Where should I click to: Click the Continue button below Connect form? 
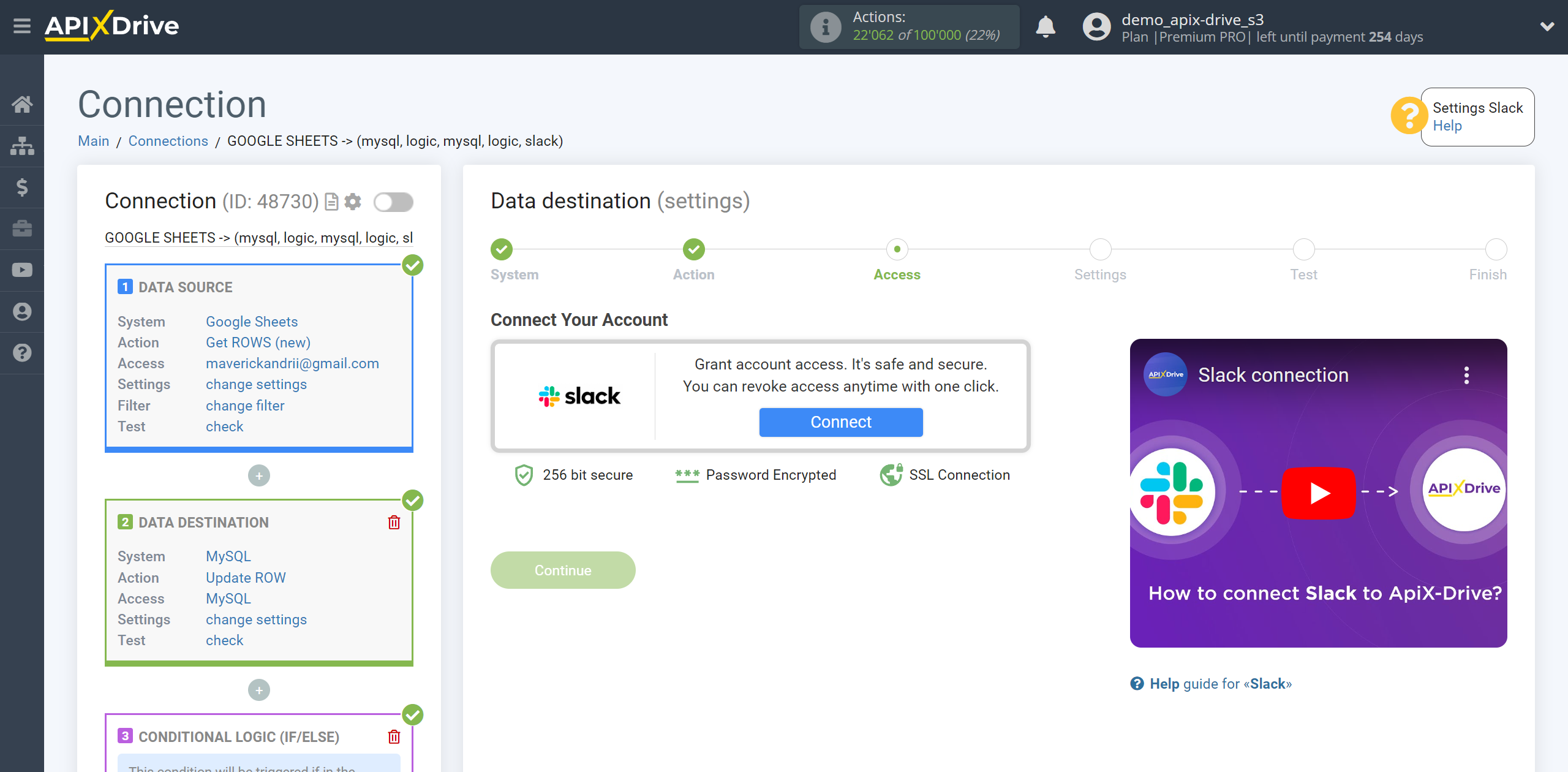click(x=562, y=570)
